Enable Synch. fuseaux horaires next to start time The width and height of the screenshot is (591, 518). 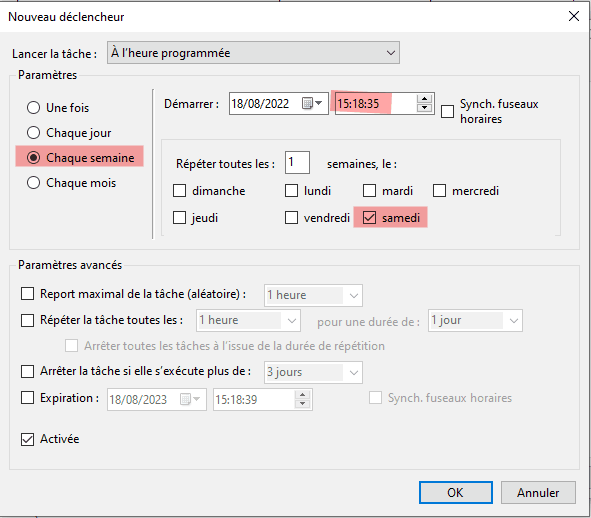[x=447, y=111]
